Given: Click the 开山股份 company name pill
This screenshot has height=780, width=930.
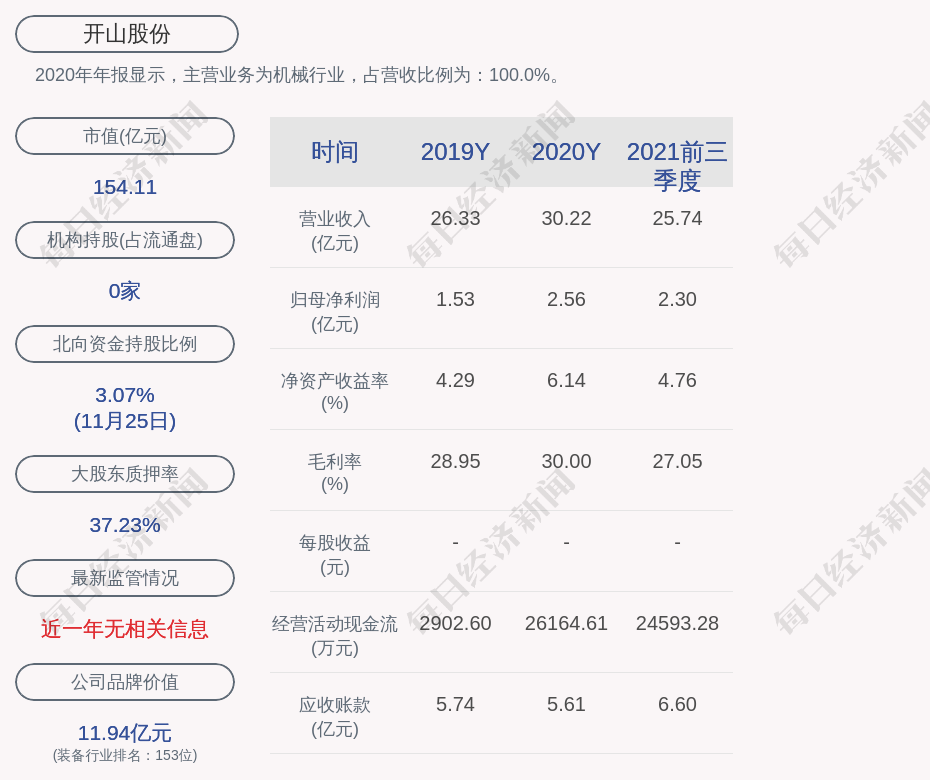Looking at the screenshot, I should (126, 34).
